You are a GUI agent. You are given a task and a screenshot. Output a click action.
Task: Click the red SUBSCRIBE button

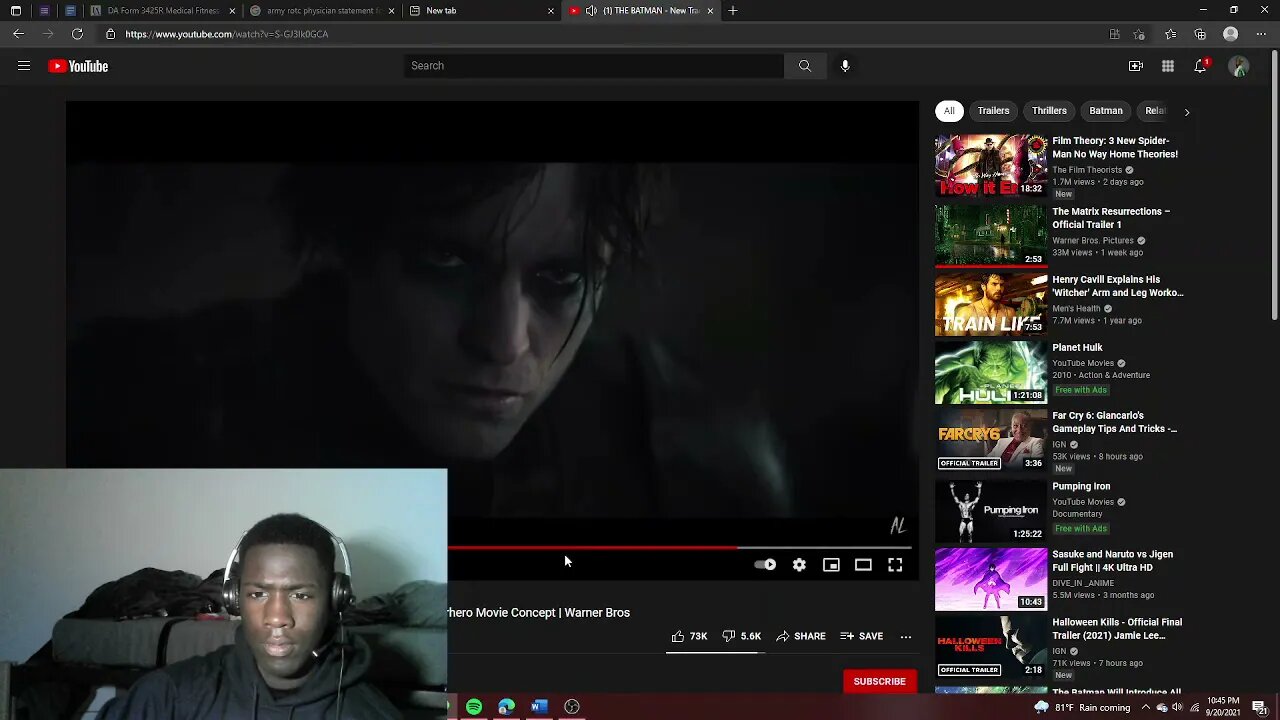(879, 682)
